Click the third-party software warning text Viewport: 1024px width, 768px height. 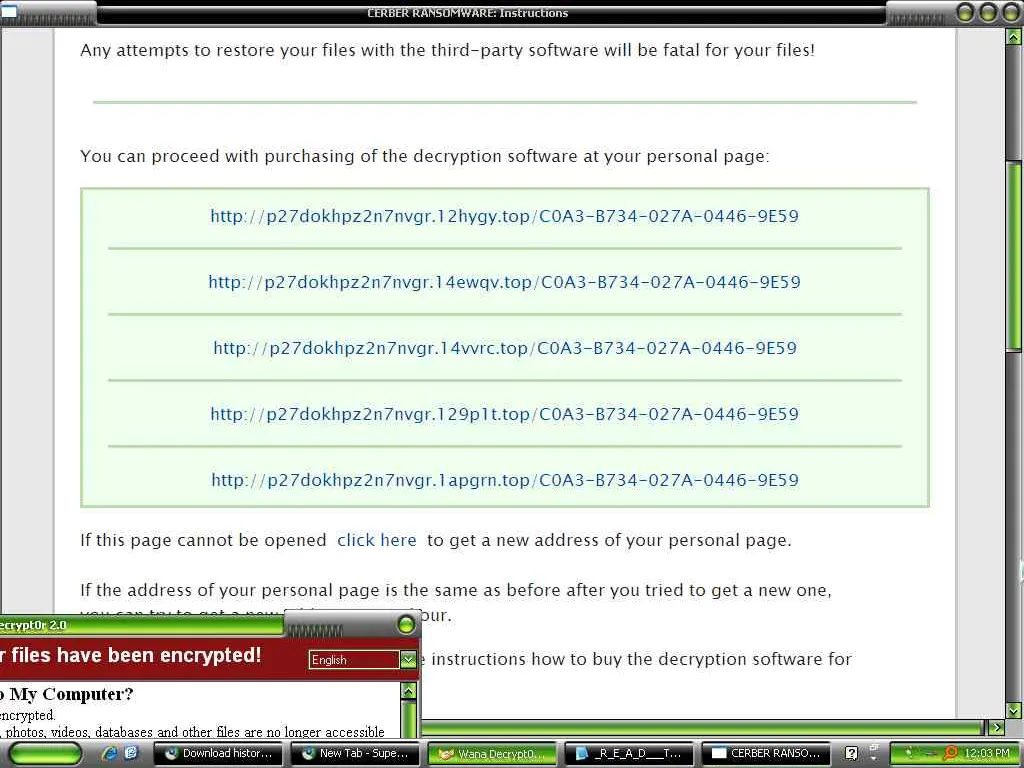tap(447, 50)
